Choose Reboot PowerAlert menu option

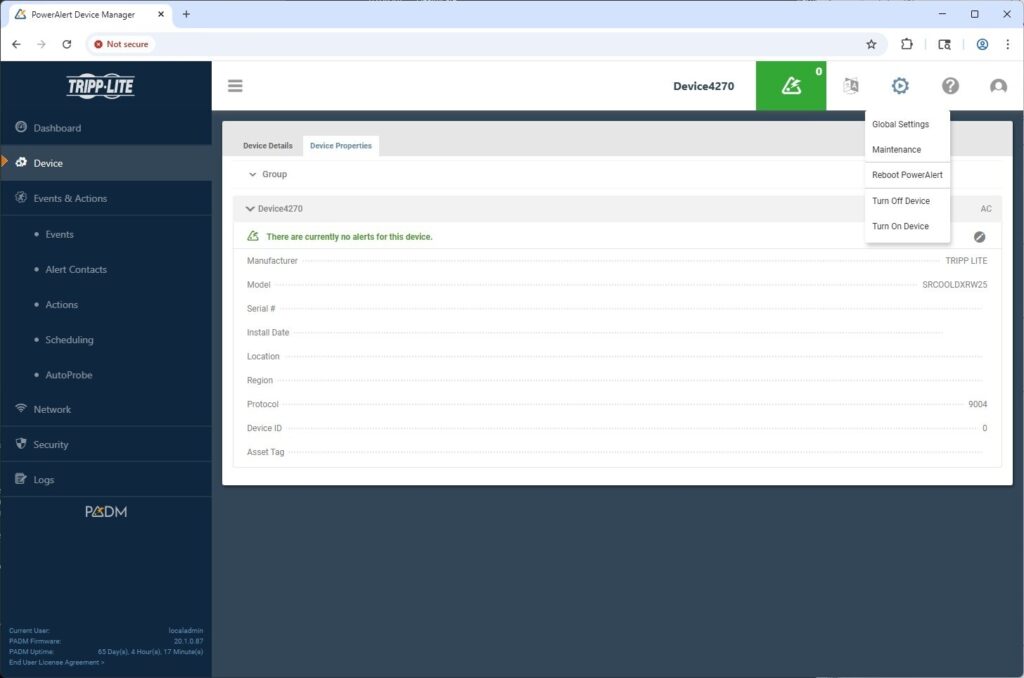[907, 175]
